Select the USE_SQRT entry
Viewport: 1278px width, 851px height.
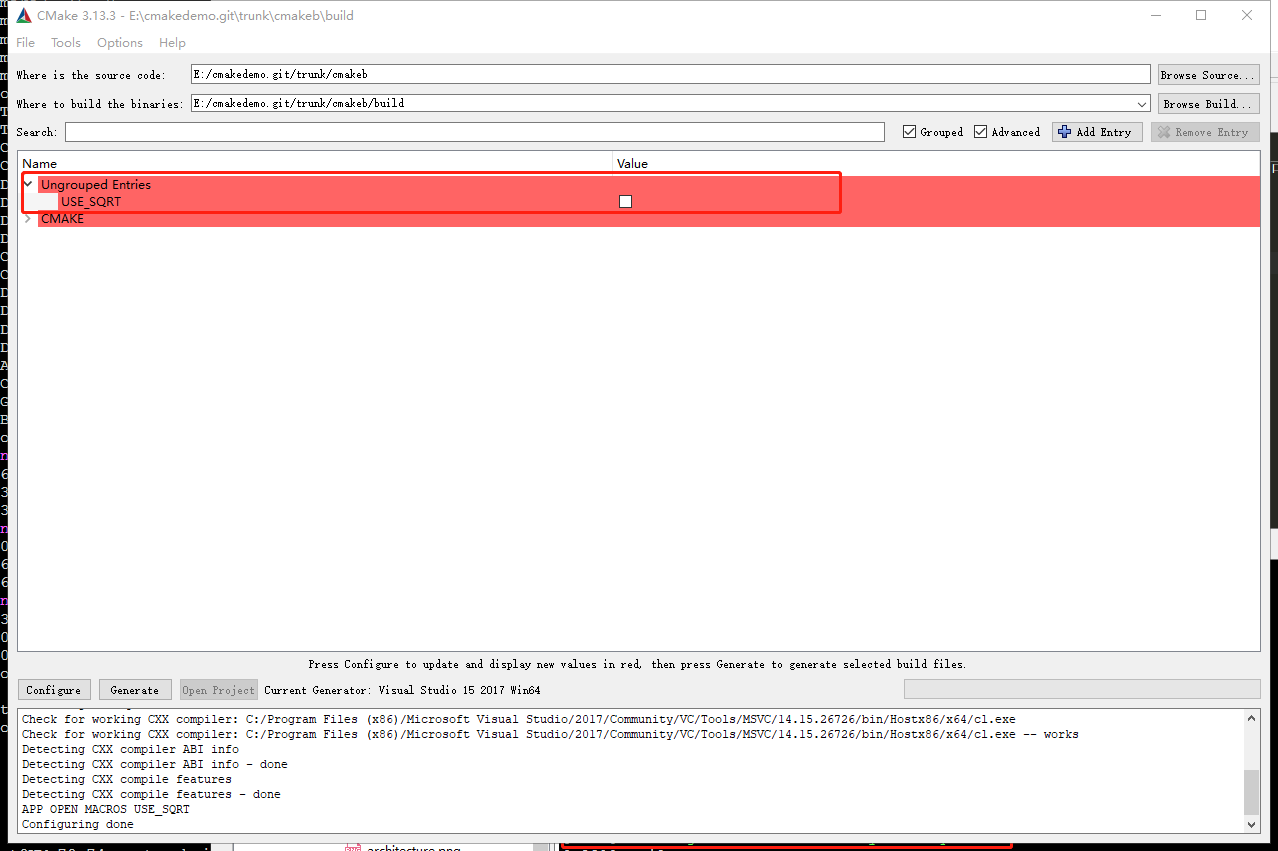91,202
